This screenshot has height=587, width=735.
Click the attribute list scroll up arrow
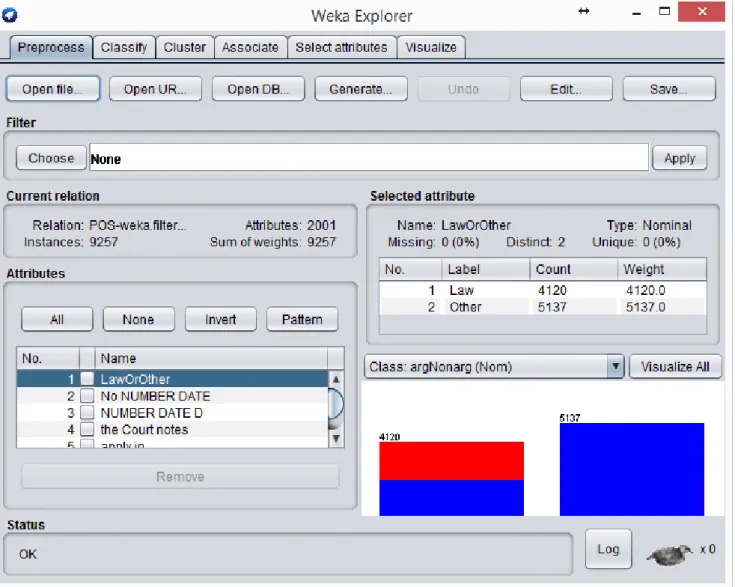(336, 379)
